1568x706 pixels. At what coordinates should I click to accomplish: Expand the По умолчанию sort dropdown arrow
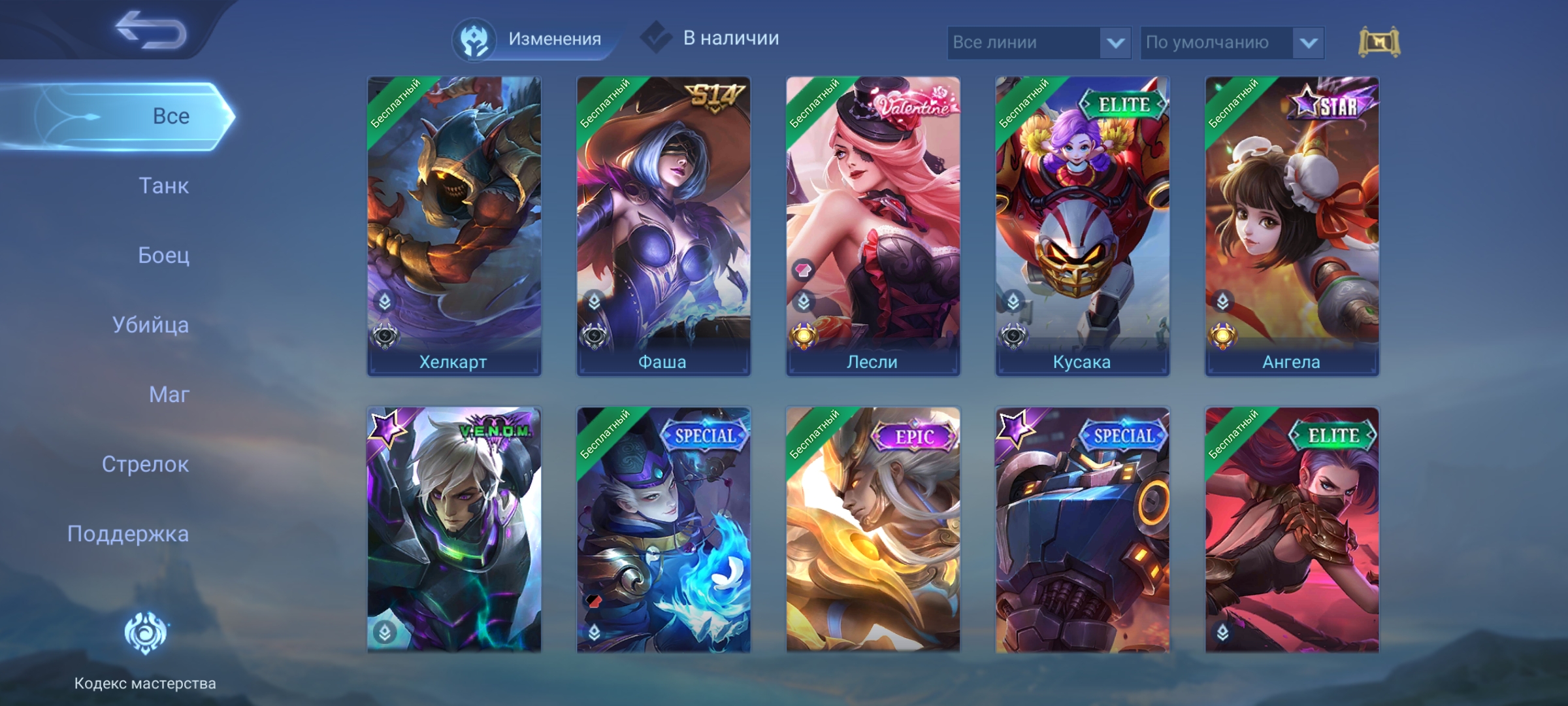[1308, 43]
